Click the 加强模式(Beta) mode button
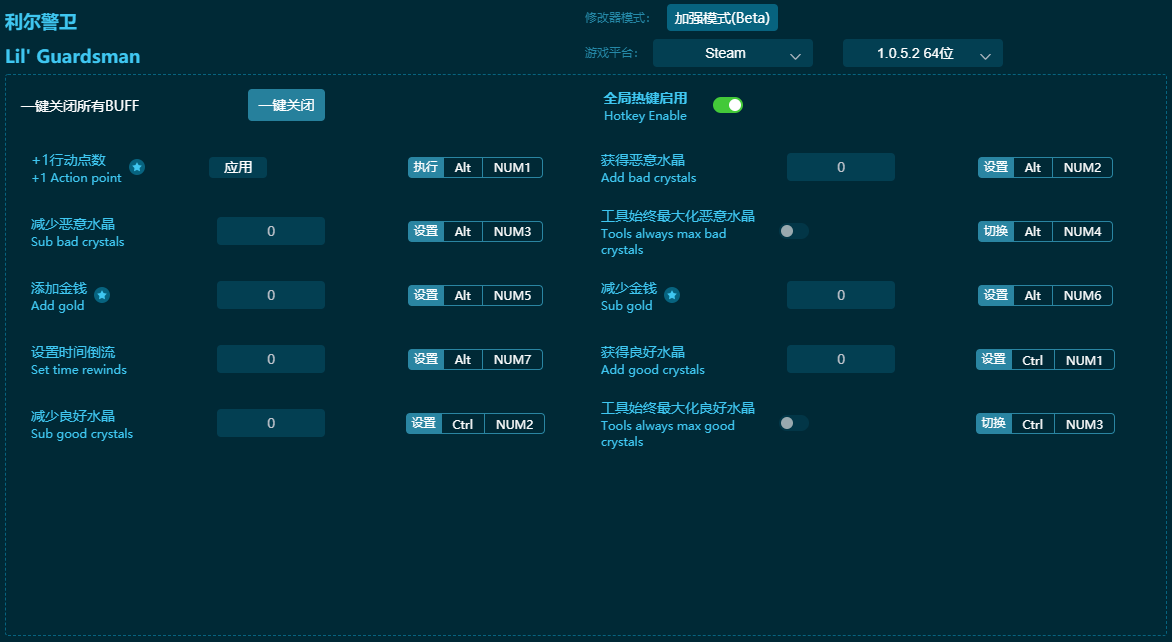Viewport: 1172px width, 642px height. click(722, 18)
